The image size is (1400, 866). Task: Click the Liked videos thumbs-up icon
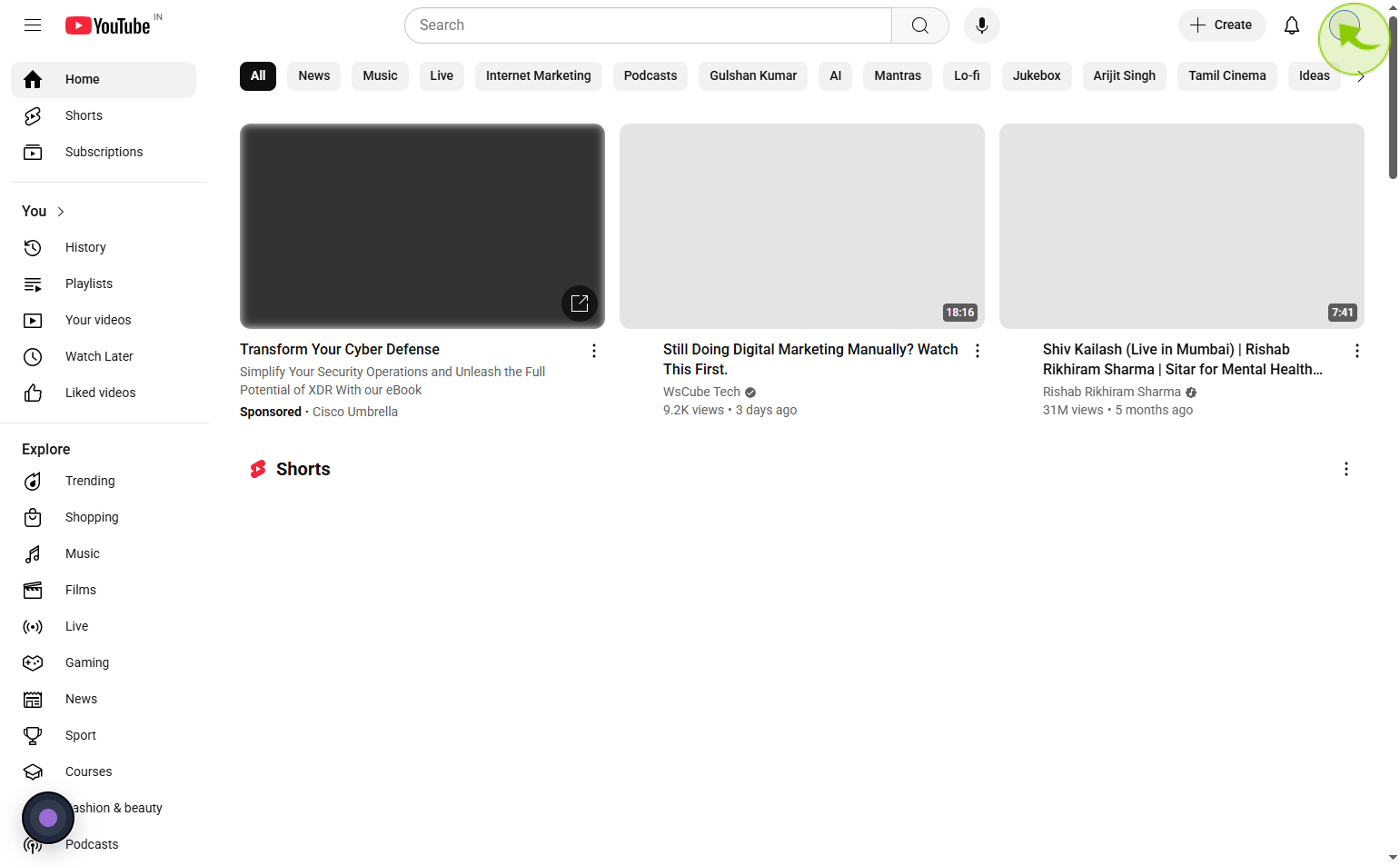pos(33,393)
